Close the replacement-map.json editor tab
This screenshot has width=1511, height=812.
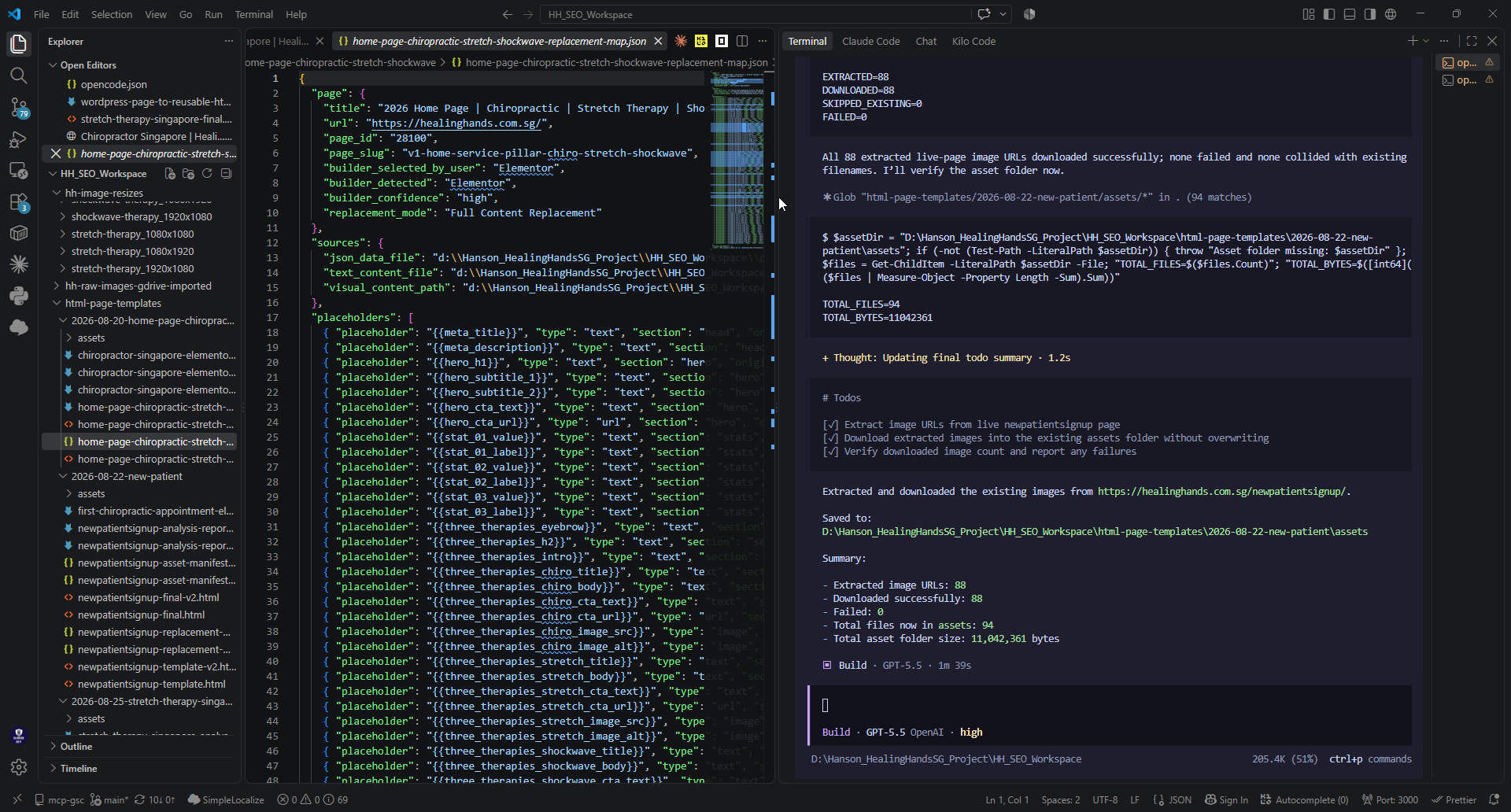click(x=658, y=41)
